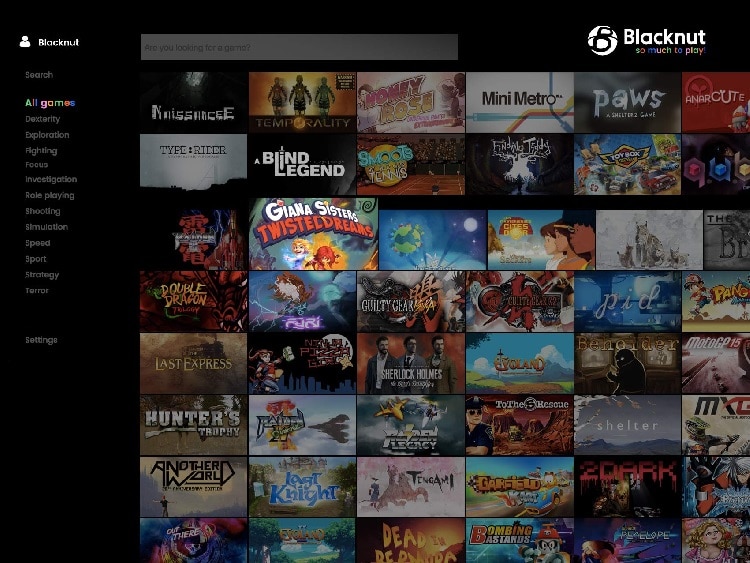Select the All games category
The height and width of the screenshot is (563, 750).
[x=50, y=103]
